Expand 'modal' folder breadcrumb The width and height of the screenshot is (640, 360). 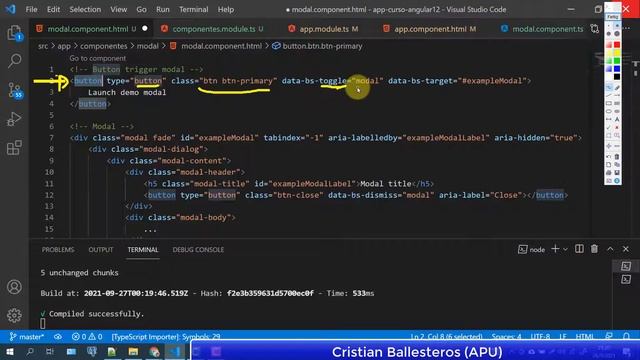click(147, 46)
